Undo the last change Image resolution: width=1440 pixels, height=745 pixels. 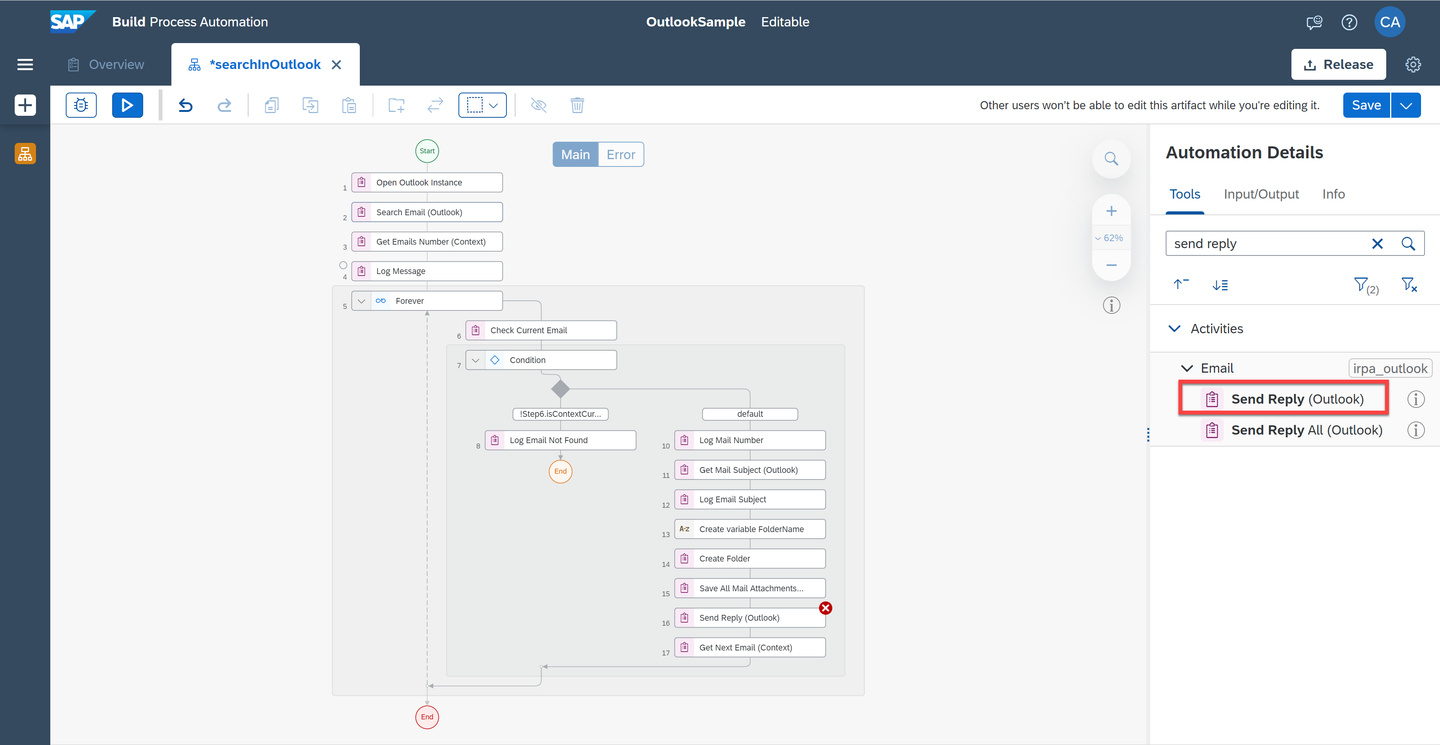pyautogui.click(x=185, y=105)
